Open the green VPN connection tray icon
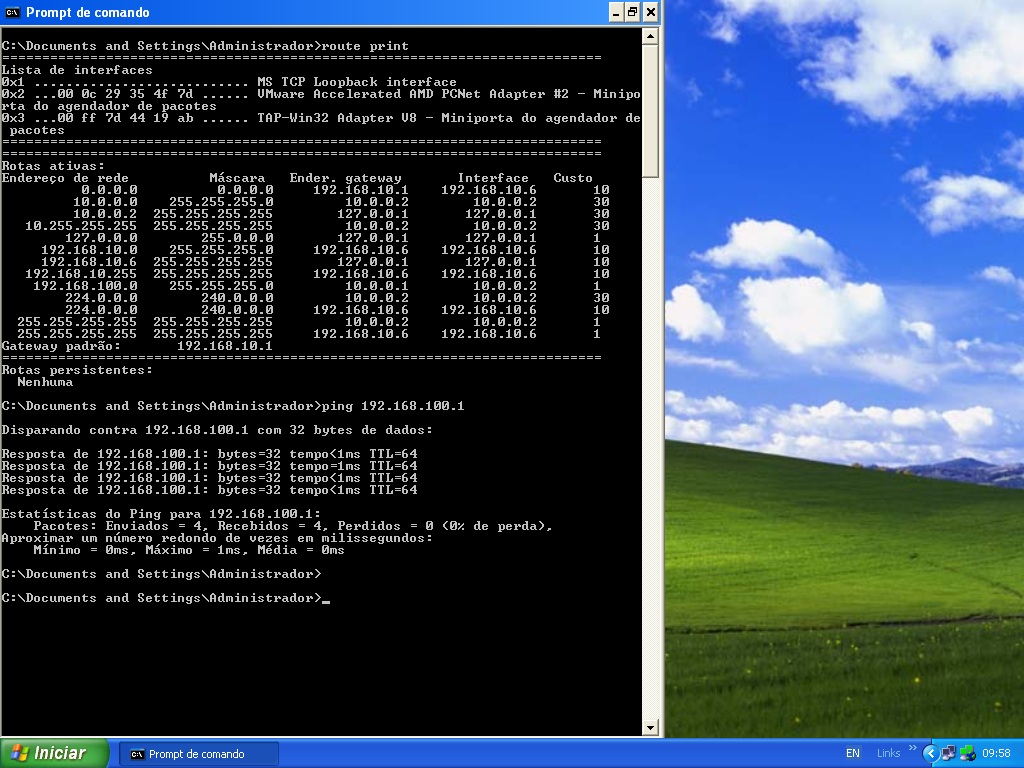The image size is (1024, 768). [967, 754]
